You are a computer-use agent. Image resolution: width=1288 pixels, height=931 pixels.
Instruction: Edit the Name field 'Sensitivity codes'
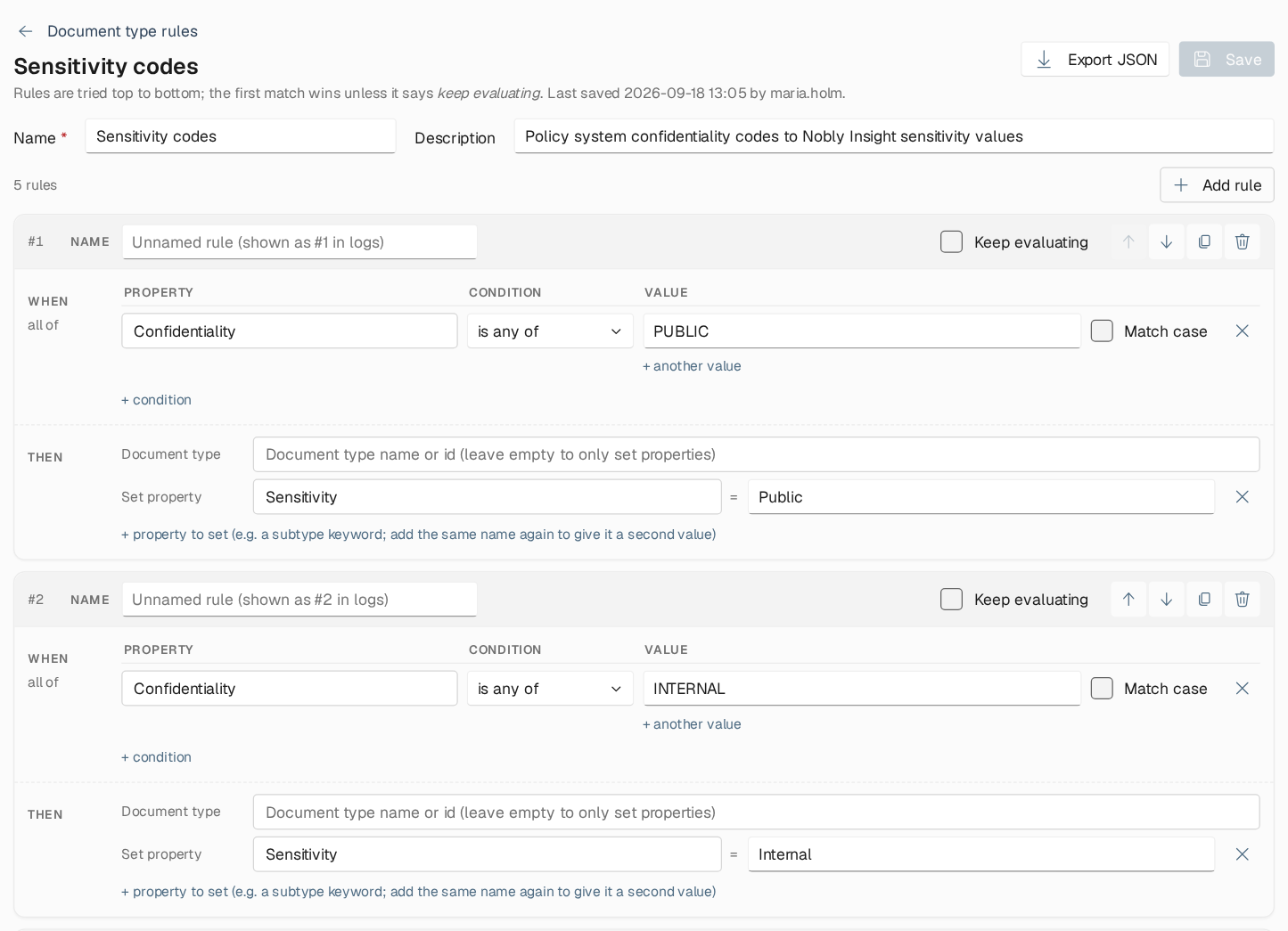(241, 136)
